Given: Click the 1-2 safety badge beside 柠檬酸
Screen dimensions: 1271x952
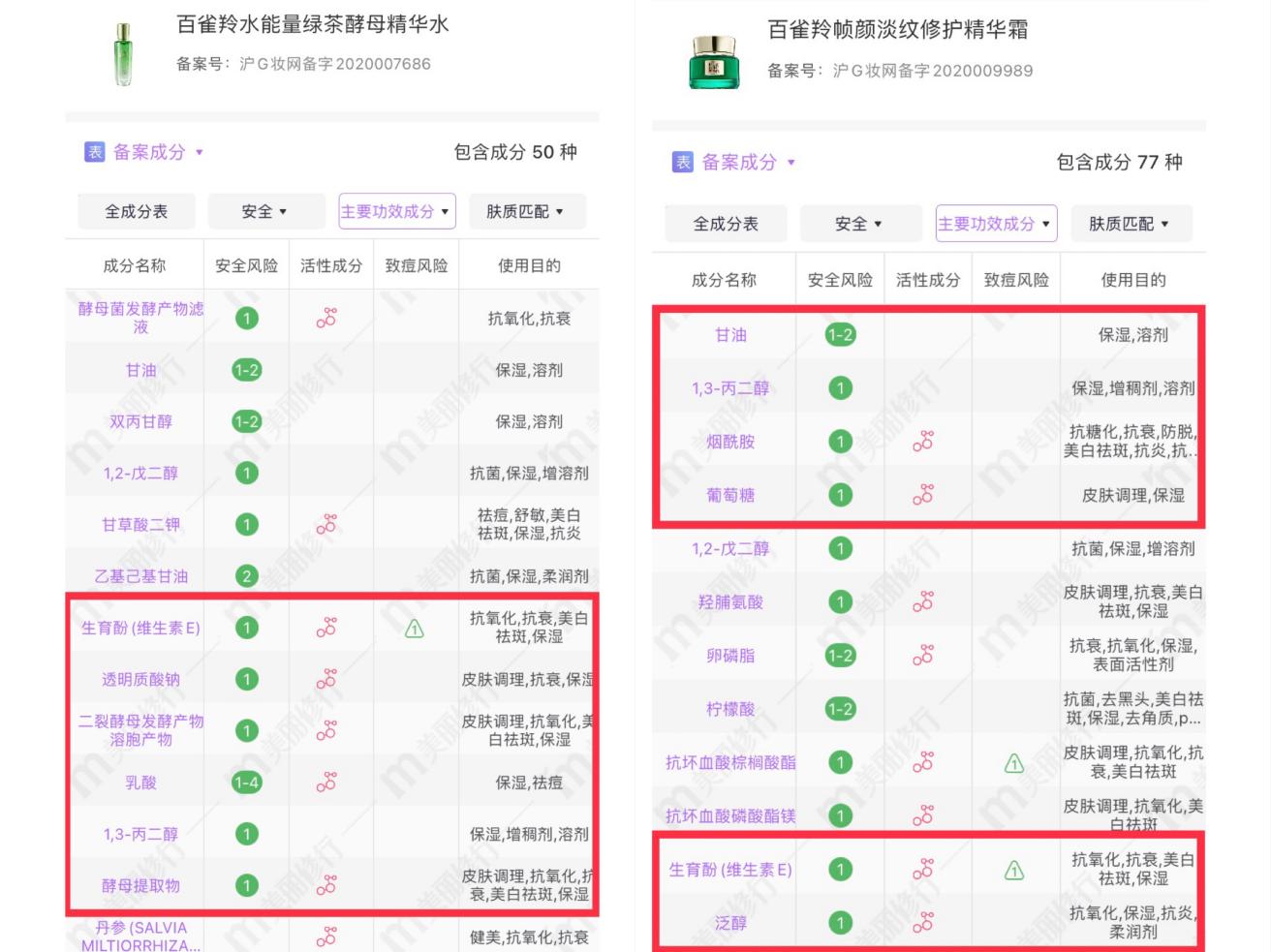Looking at the screenshot, I should coord(840,708).
